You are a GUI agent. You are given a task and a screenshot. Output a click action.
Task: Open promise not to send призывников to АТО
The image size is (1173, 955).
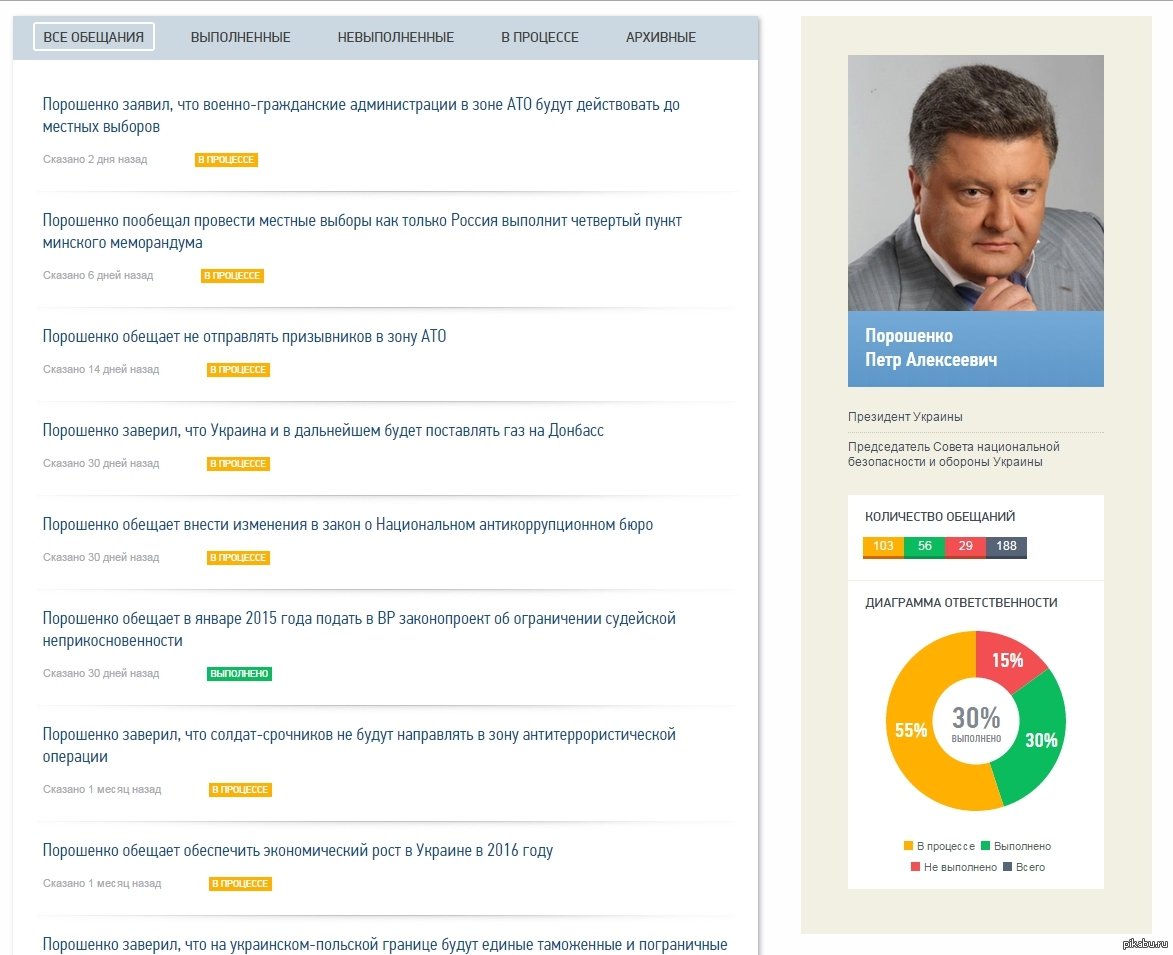(244, 337)
